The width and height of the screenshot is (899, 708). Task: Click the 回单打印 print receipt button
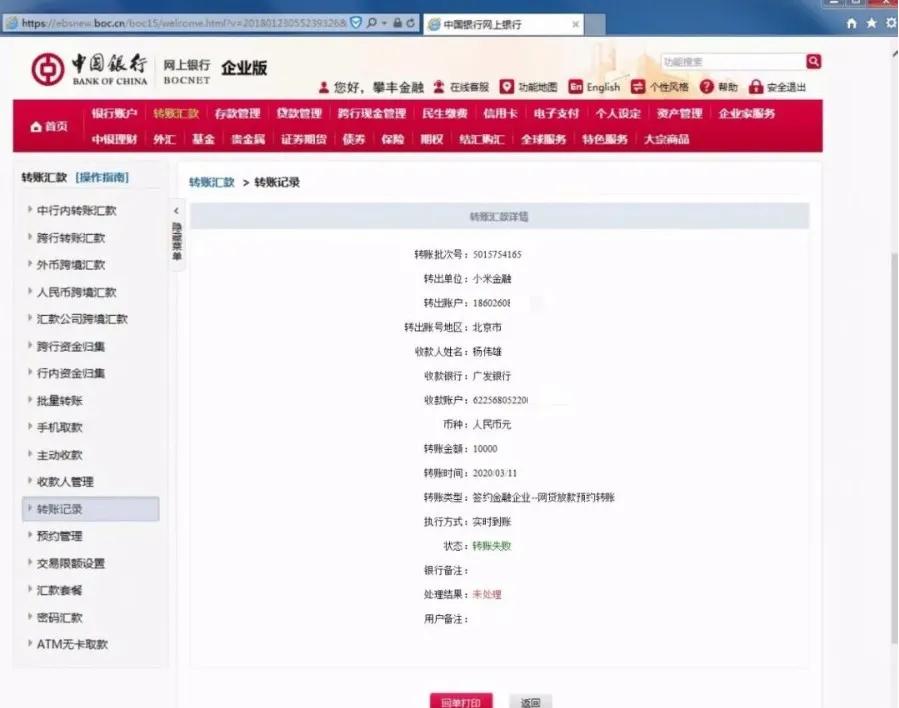(x=461, y=700)
